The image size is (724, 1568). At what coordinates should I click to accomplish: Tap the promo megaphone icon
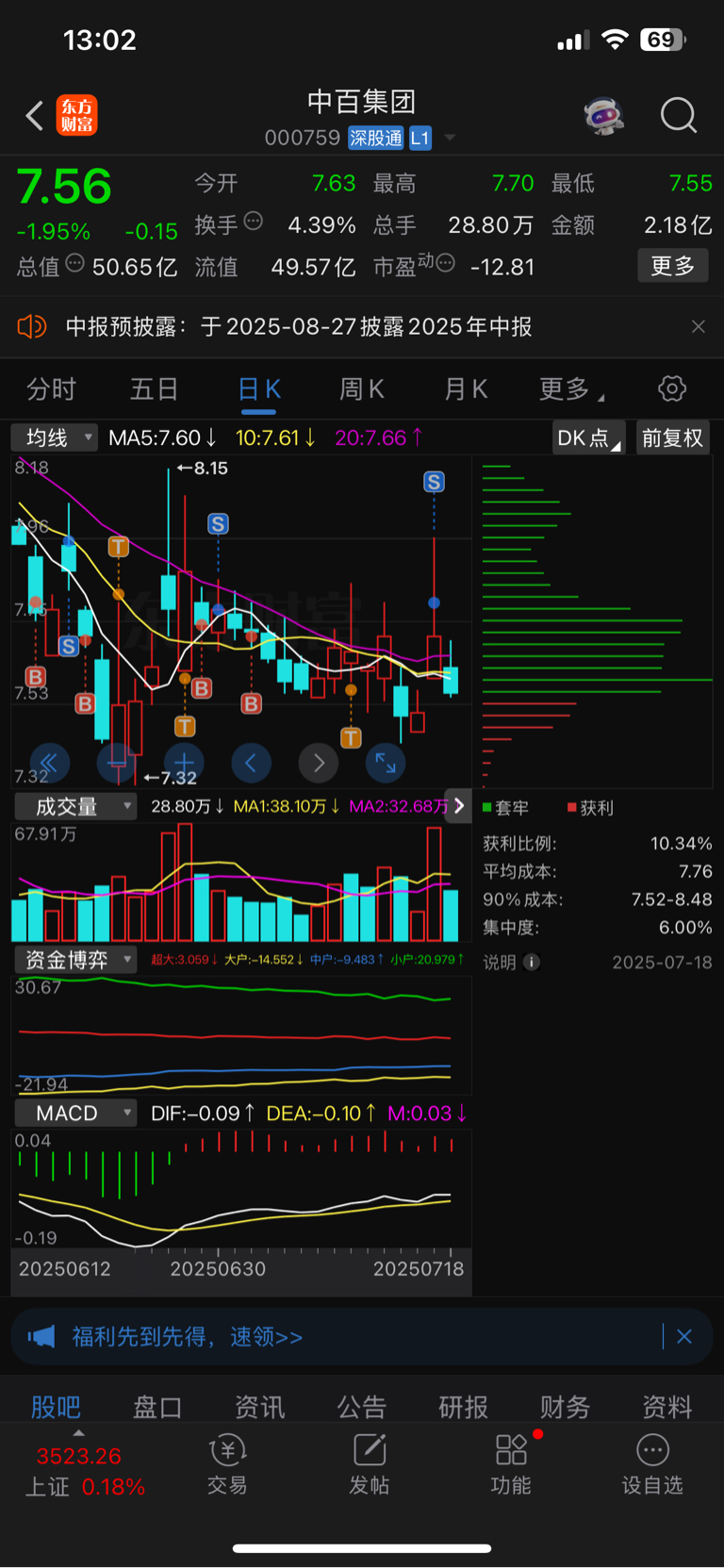click(x=41, y=1337)
